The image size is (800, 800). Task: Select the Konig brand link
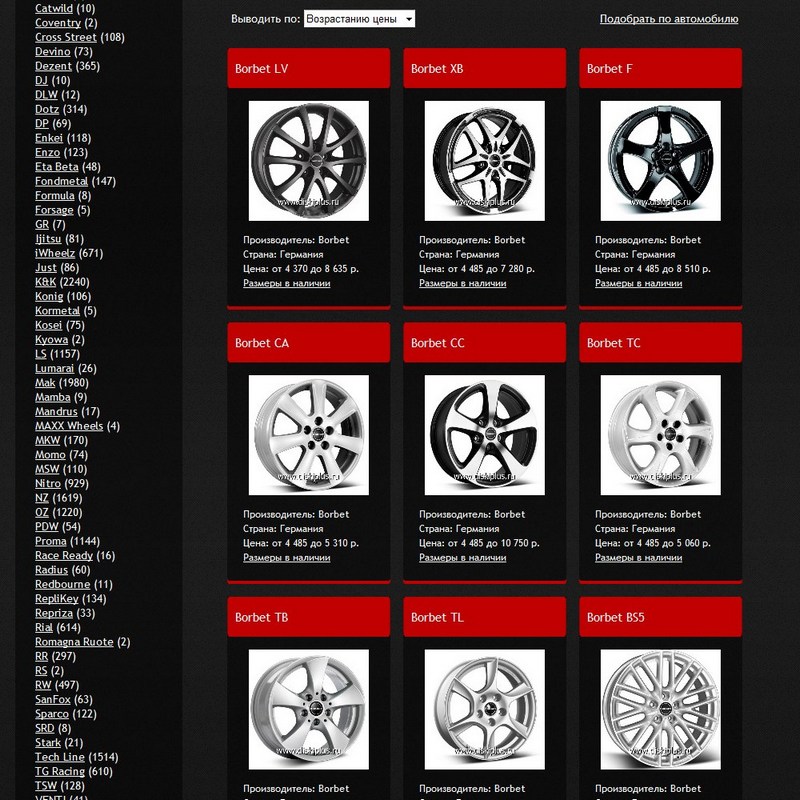click(x=49, y=296)
